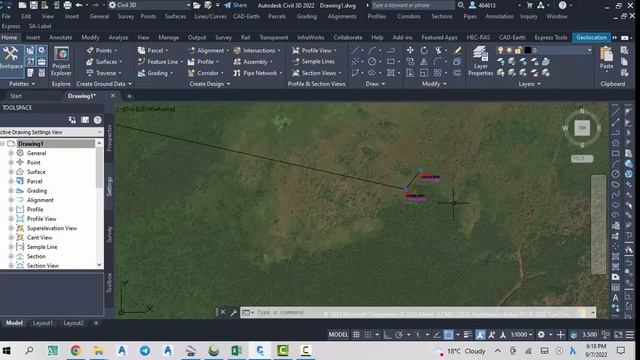Image resolution: width=640 pixels, height=360 pixels.
Task: Click the ViewCube TOP face
Action: tap(582, 128)
